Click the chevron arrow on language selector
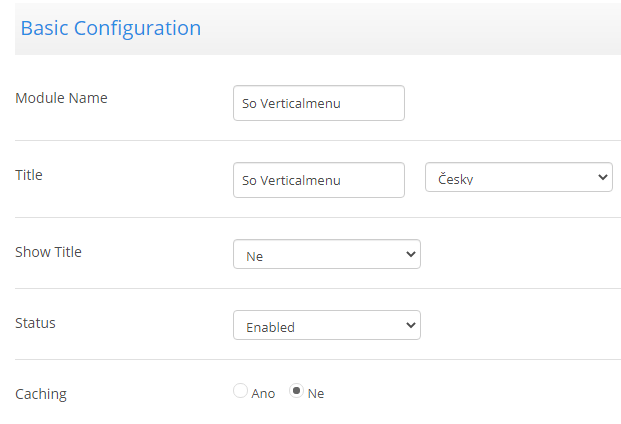 pyautogui.click(x=603, y=177)
